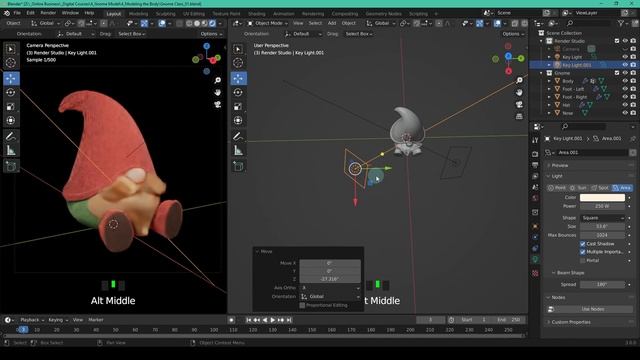Open the File menu
The height and width of the screenshot is (360, 640).
[x=17, y=13]
